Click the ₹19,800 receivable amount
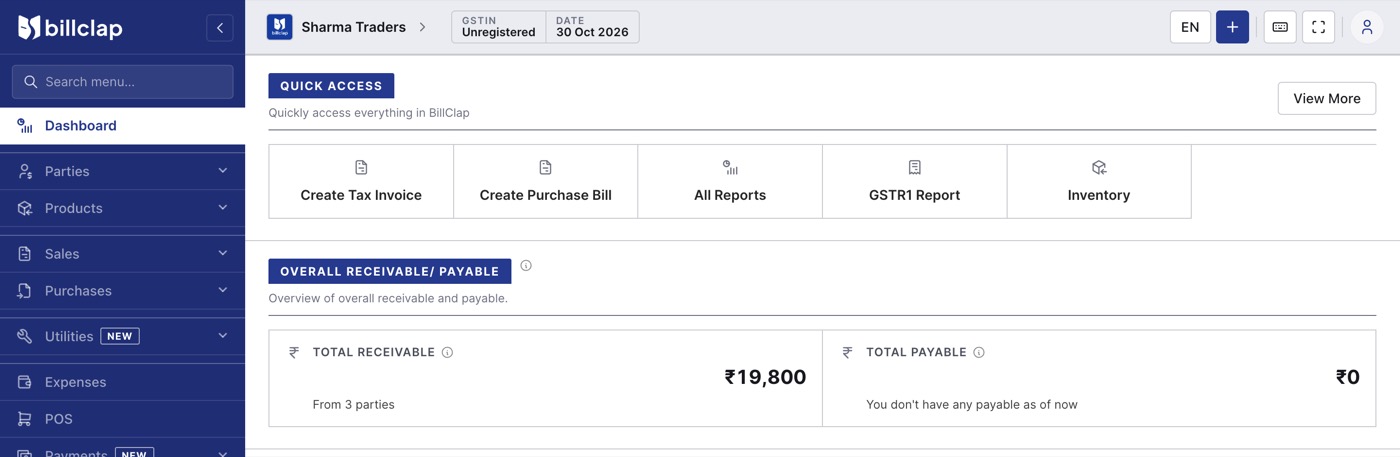 pyautogui.click(x=765, y=377)
